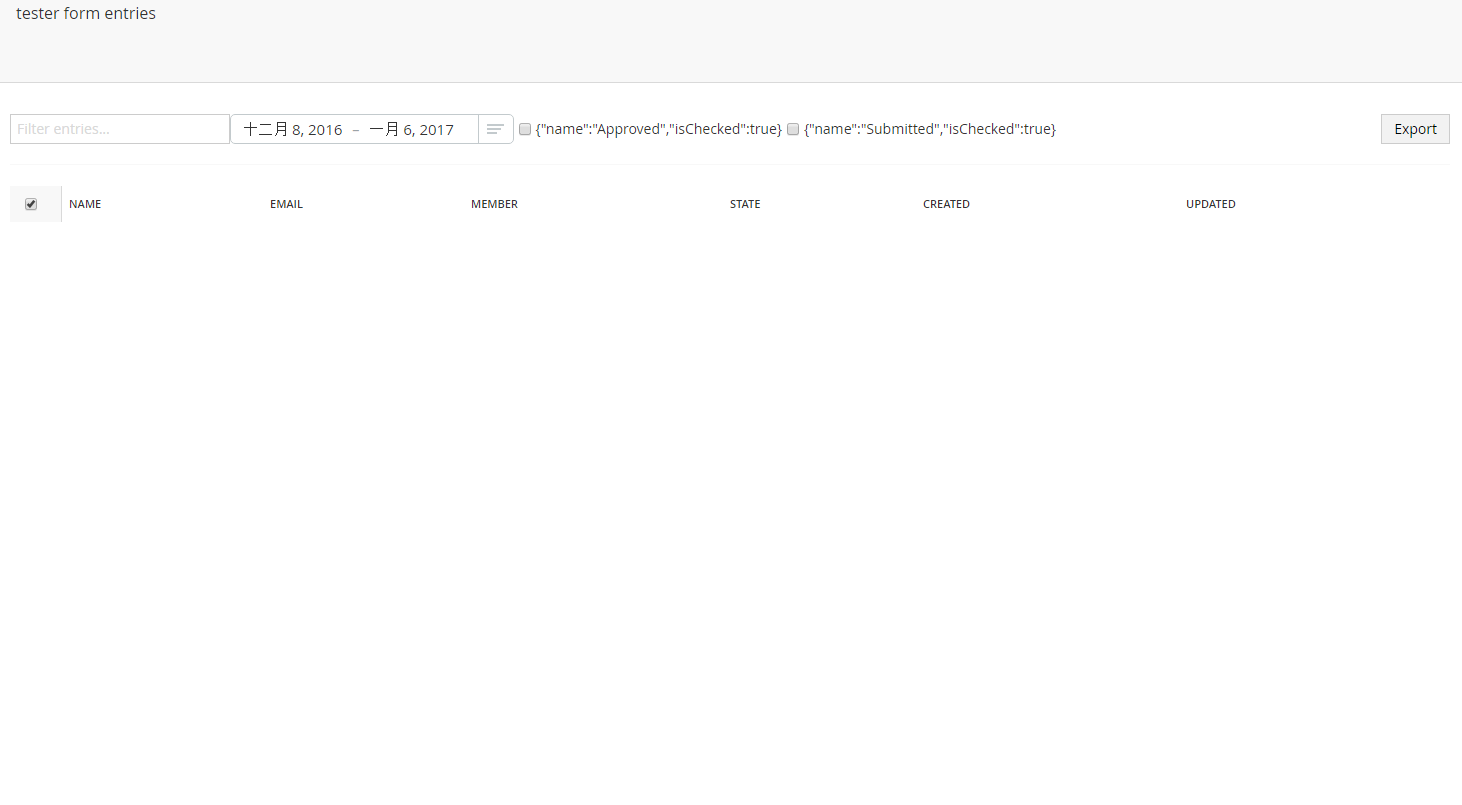Toggle the Approved state checkbox
The width and height of the screenshot is (1462, 805).
click(525, 129)
